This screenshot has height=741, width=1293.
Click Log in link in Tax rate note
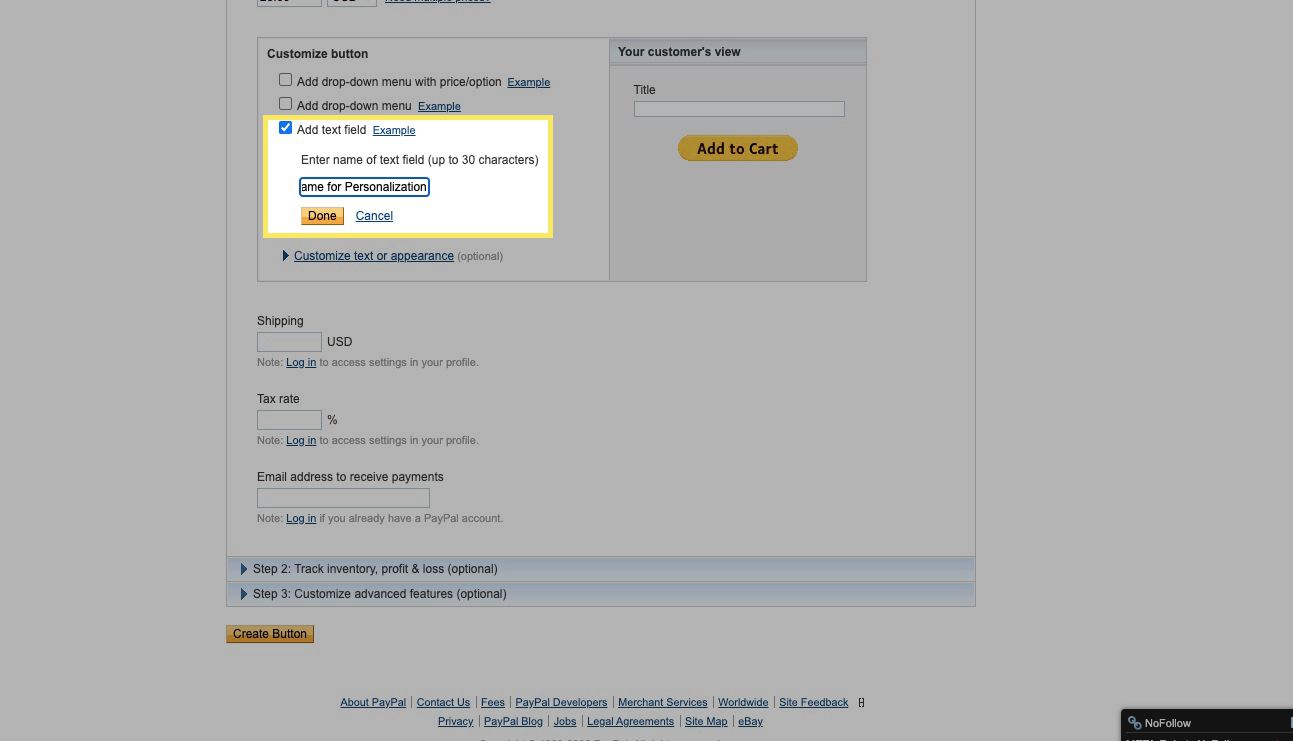coord(301,440)
